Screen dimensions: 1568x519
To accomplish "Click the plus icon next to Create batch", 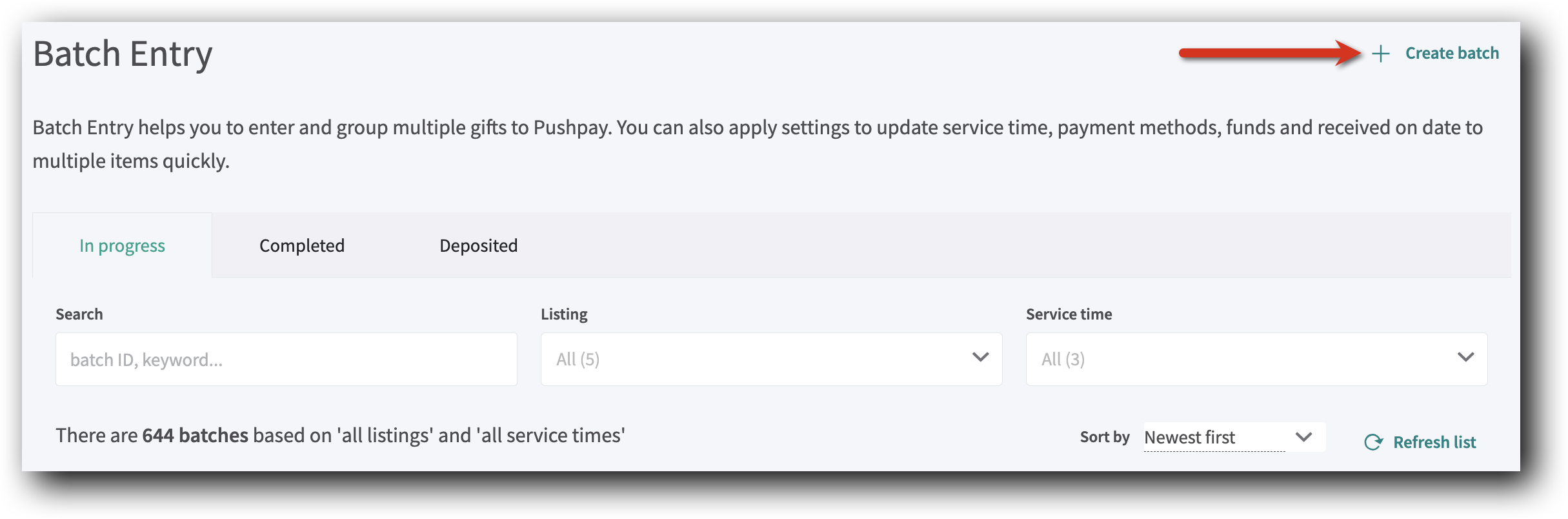I will (x=1380, y=54).
